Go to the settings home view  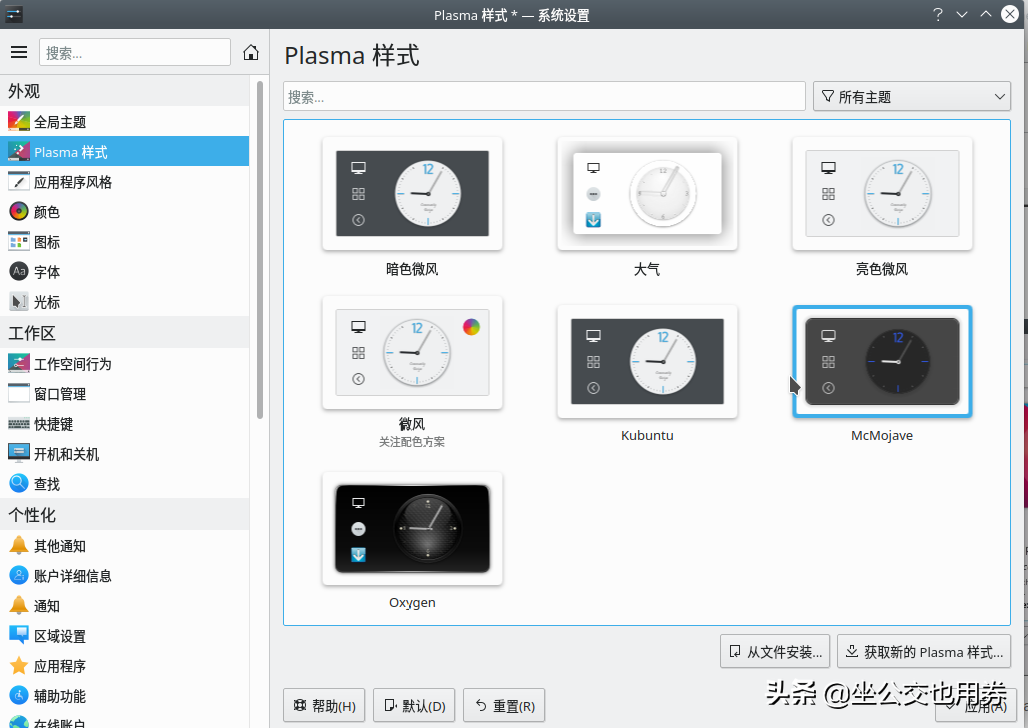[250, 52]
